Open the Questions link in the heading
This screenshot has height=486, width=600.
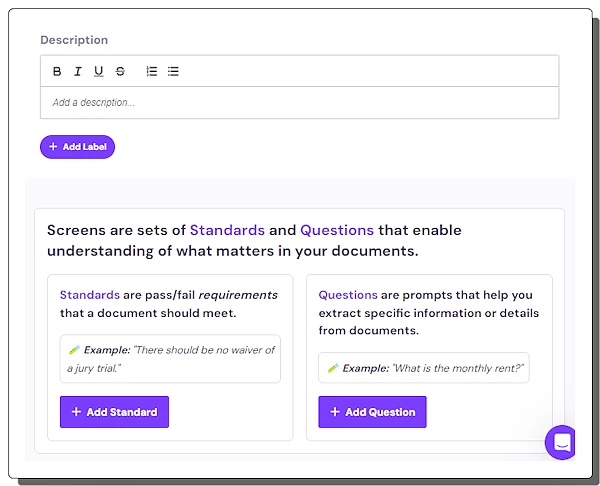point(337,230)
